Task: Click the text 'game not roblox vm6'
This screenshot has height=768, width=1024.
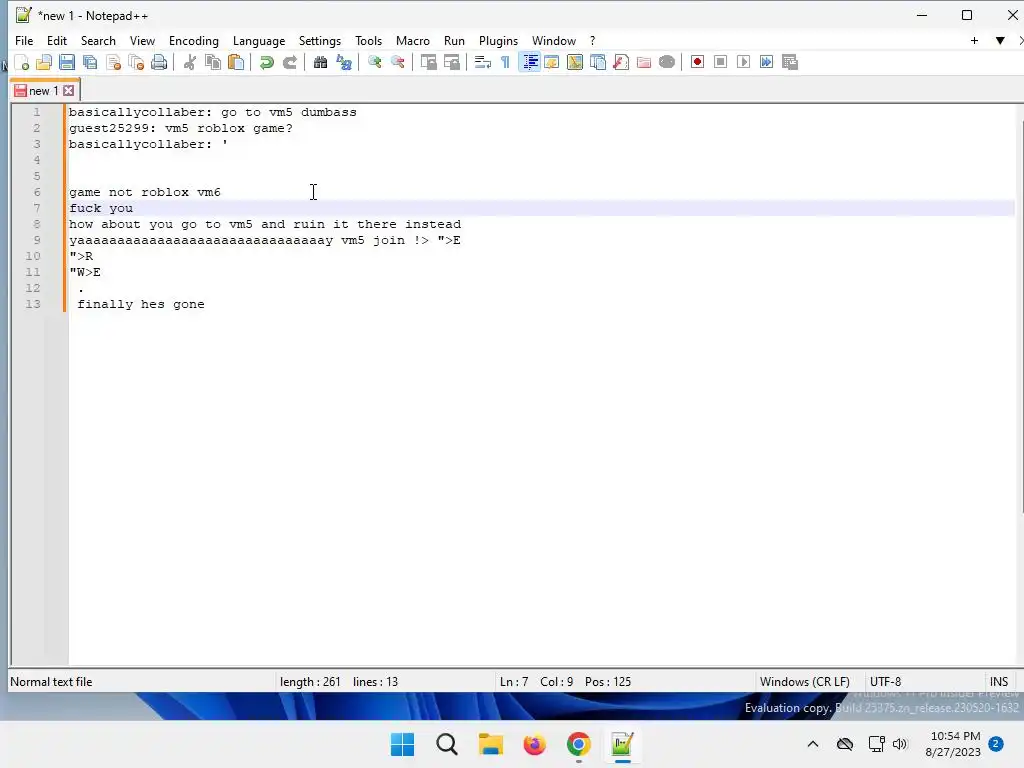Action: [x=145, y=192]
